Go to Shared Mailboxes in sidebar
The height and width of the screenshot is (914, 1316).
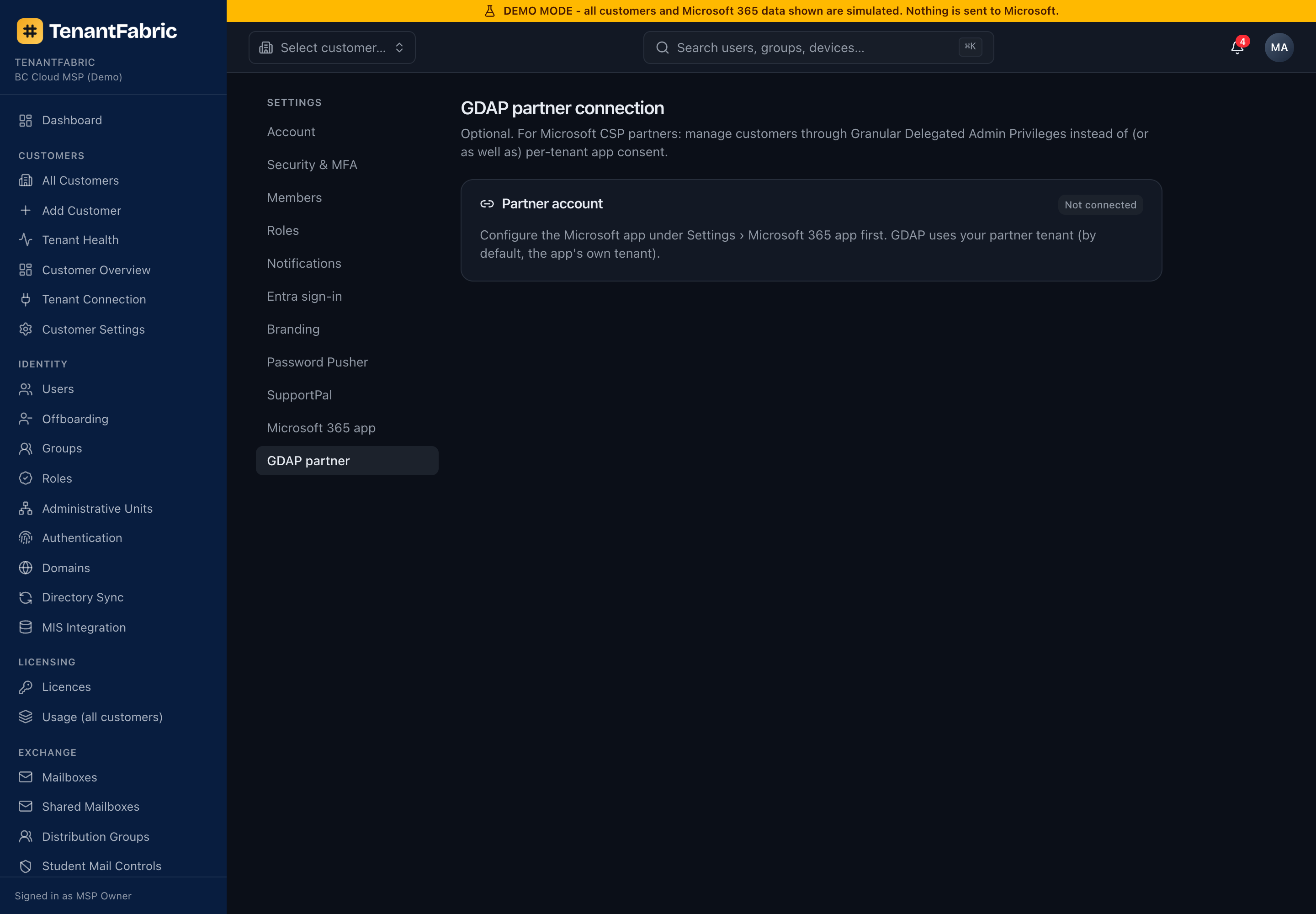coord(113,806)
